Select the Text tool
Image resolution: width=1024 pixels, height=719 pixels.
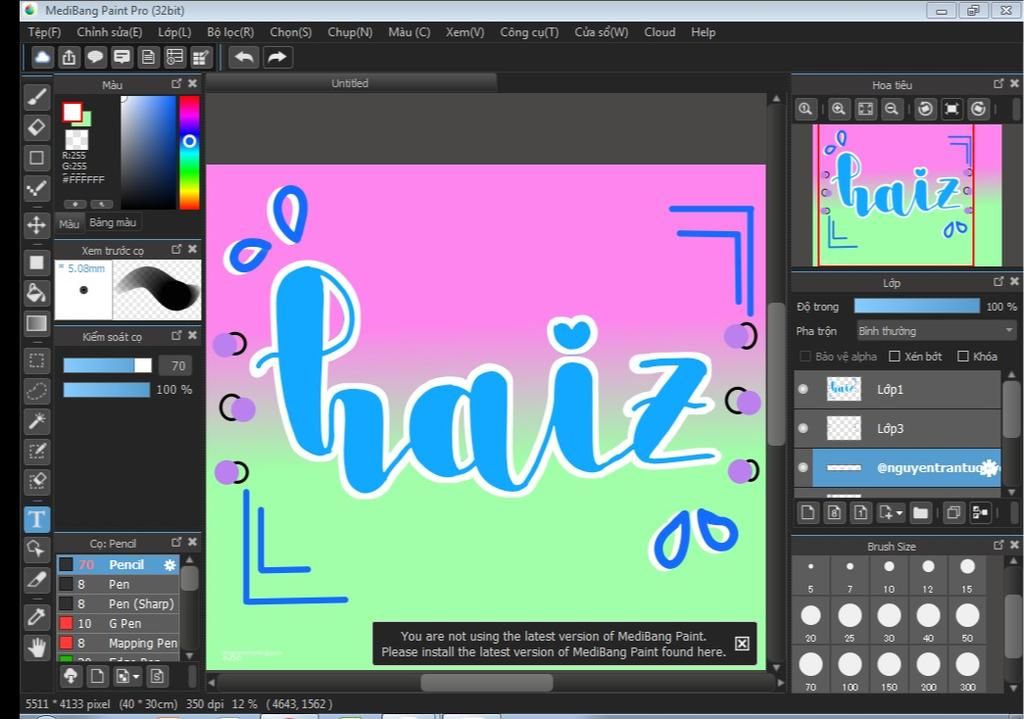37,519
